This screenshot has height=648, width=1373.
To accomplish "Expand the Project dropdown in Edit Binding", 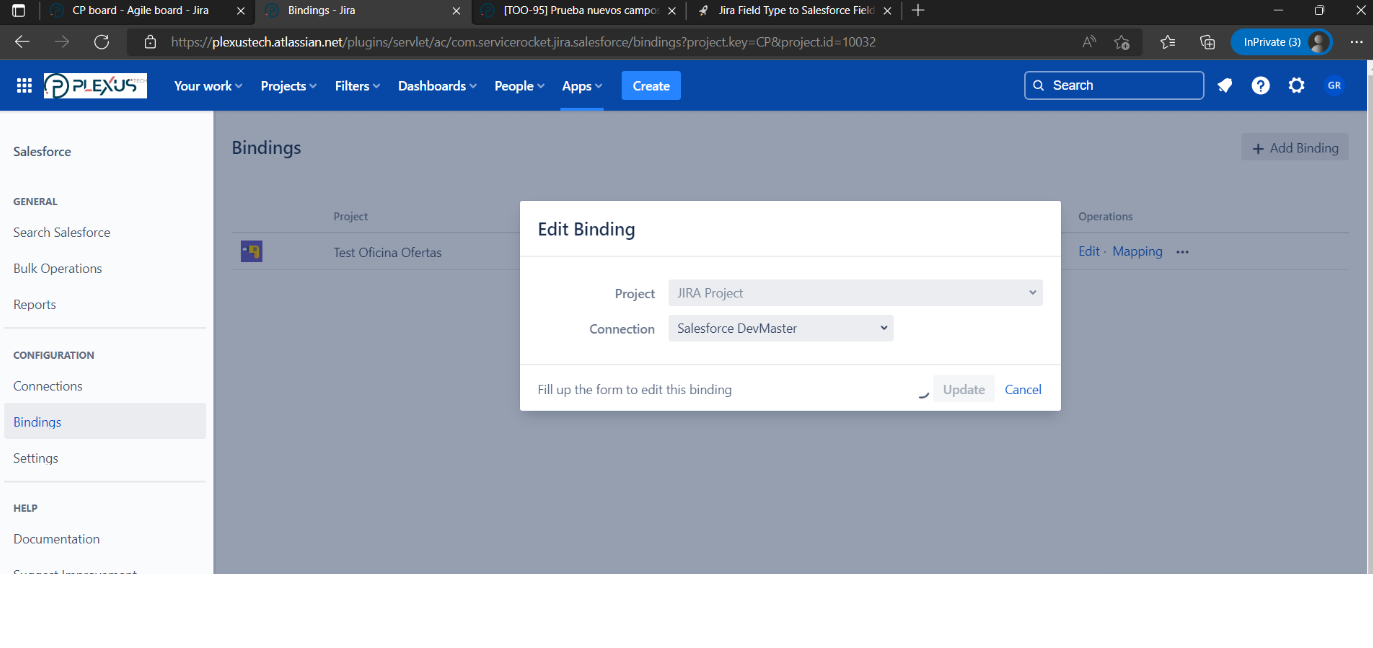I will click(856, 293).
